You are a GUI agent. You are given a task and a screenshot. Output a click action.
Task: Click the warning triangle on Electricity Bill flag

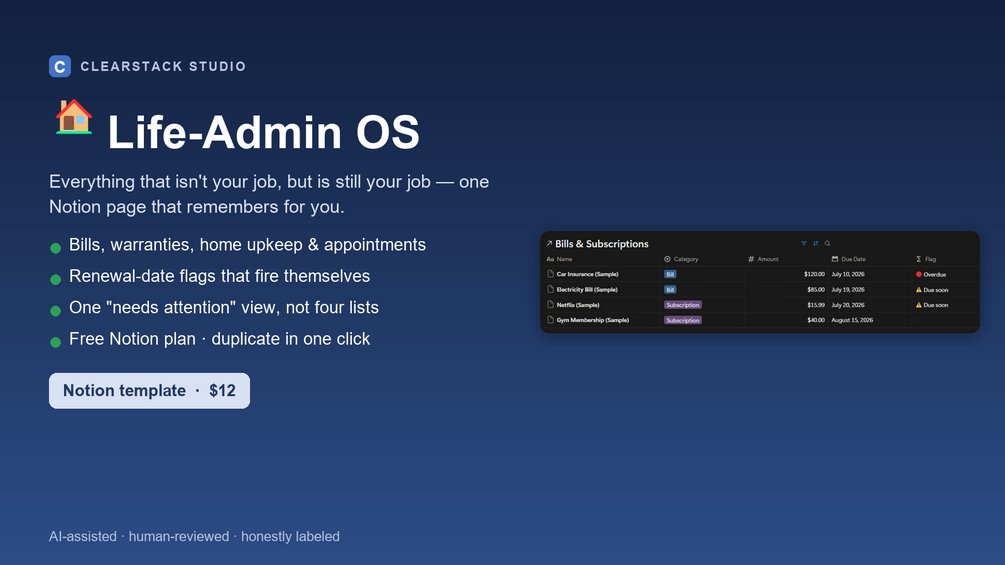coord(918,290)
